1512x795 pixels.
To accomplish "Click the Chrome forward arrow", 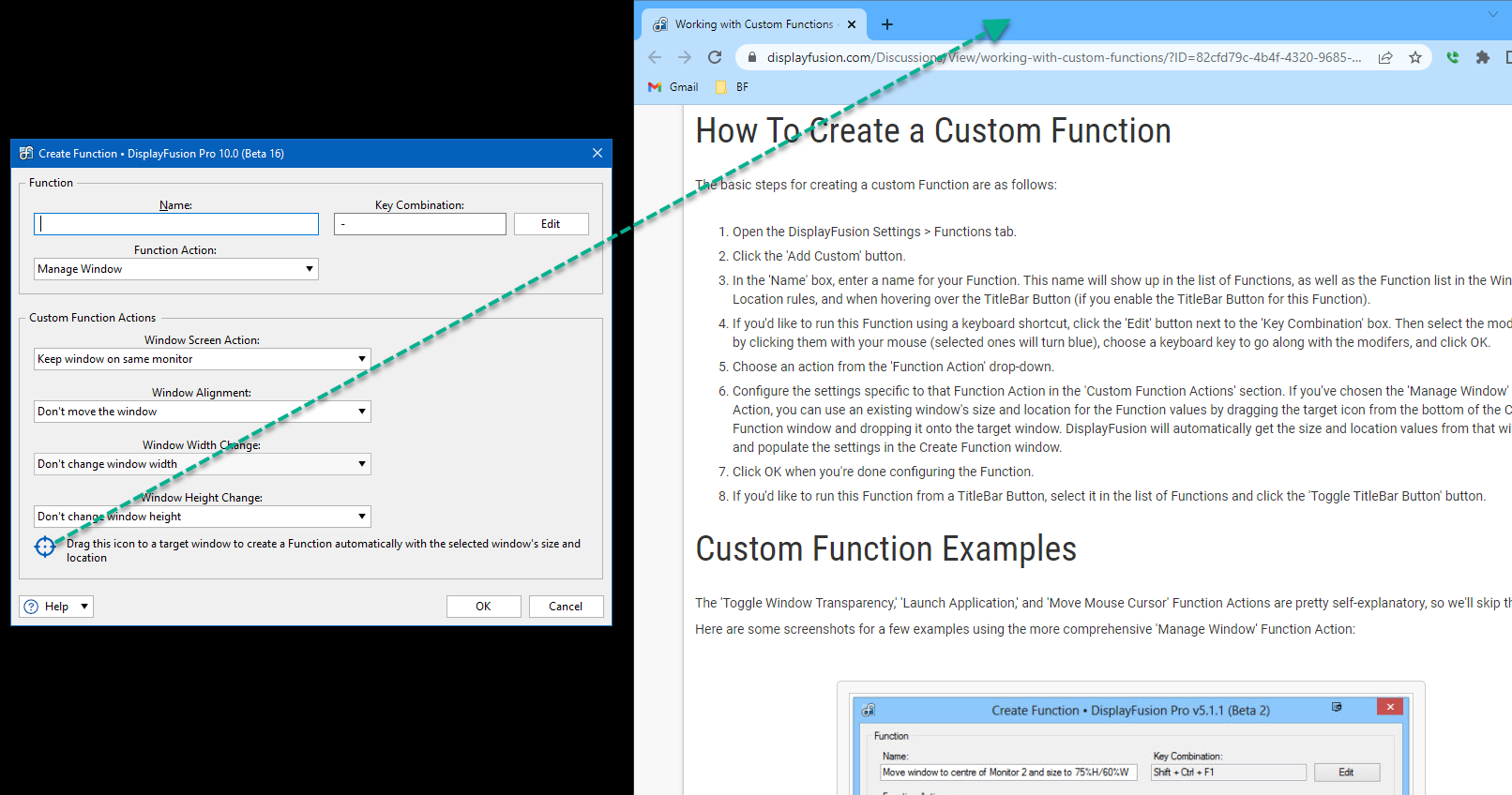I will point(685,57).
